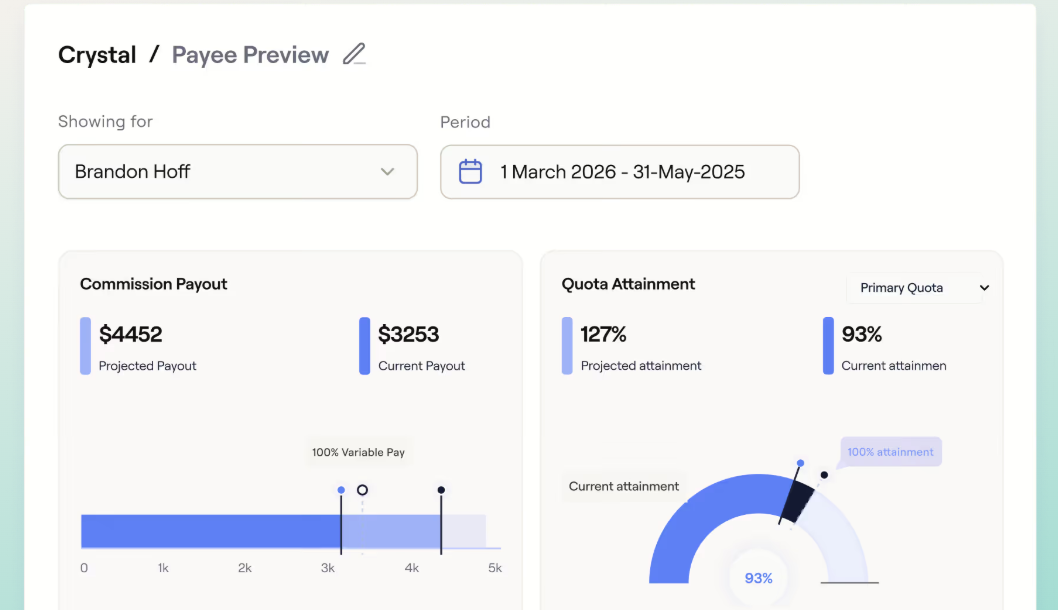
Task: Open the 1 March 2026 period date range
Action: point(619,171)
